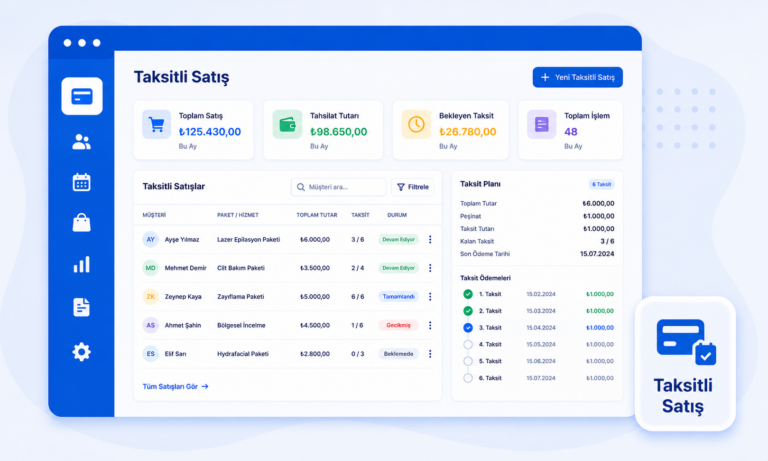Select the credit card icon in sidebar
This screenshot has height=461, width=768.
click(82, 96)
